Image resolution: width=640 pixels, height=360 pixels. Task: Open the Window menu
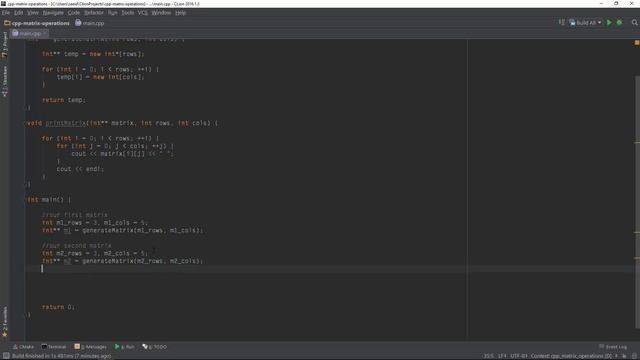pos(161,13)
